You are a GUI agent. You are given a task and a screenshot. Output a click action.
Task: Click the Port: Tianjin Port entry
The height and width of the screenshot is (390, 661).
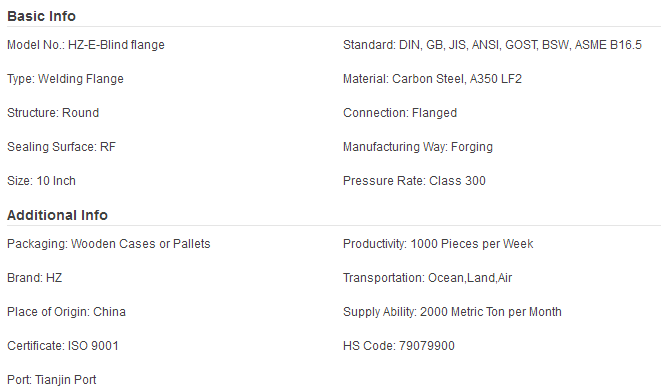pyautogui.click(x=52, y=380)
